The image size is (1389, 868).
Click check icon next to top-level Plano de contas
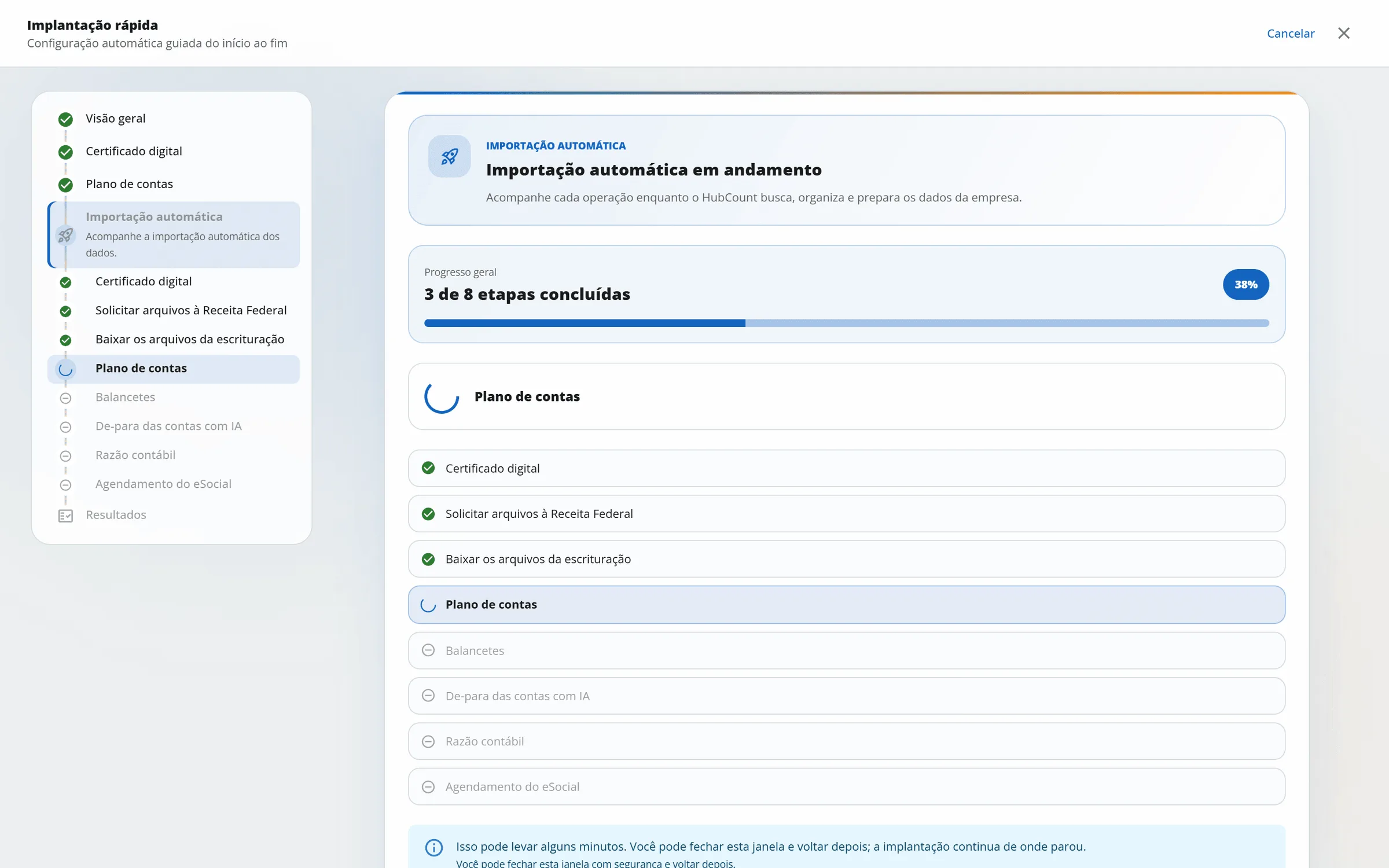pos(65,185)
